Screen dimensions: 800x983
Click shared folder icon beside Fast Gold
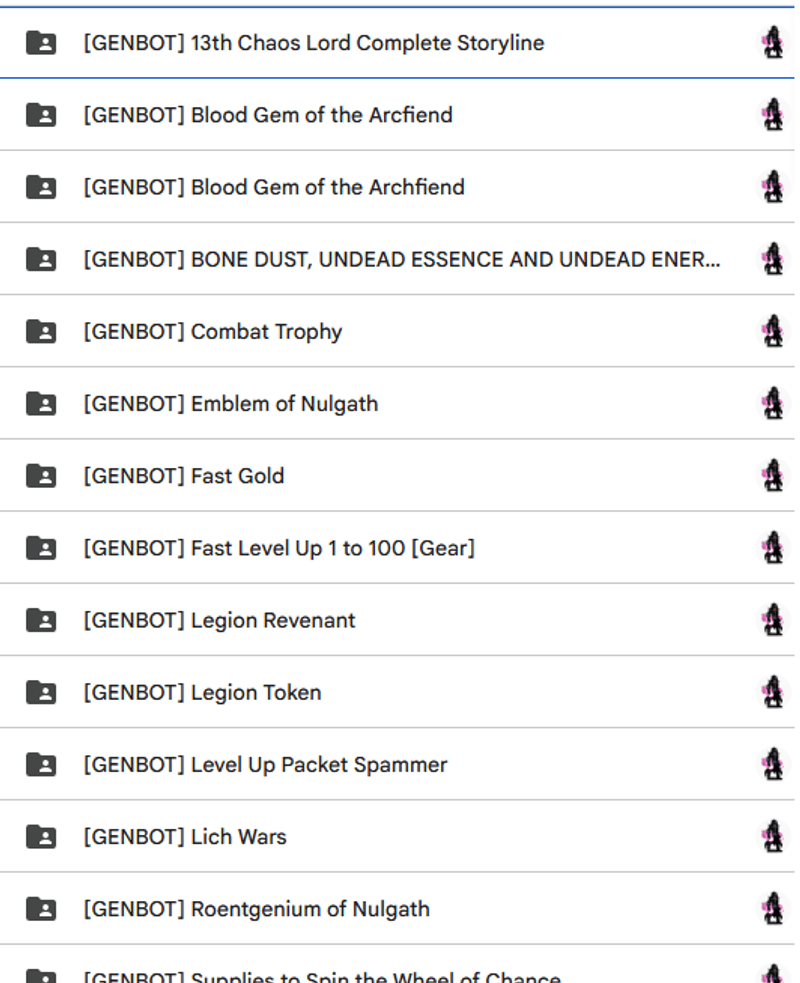41,476
